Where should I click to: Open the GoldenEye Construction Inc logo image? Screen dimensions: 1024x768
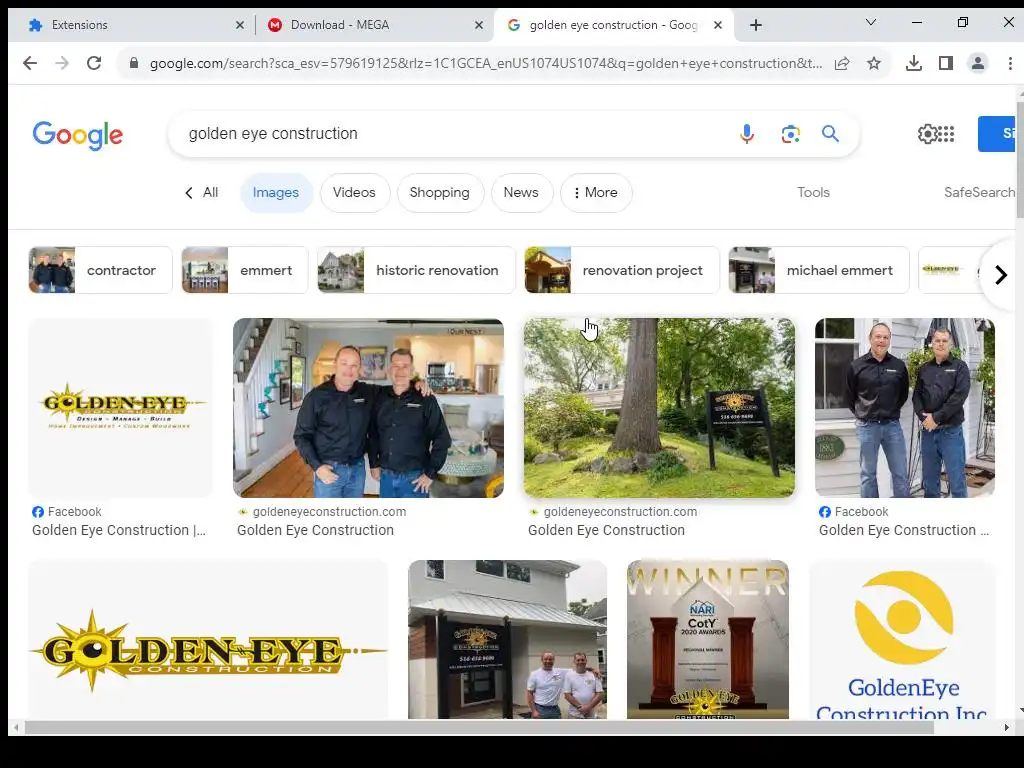903,640
